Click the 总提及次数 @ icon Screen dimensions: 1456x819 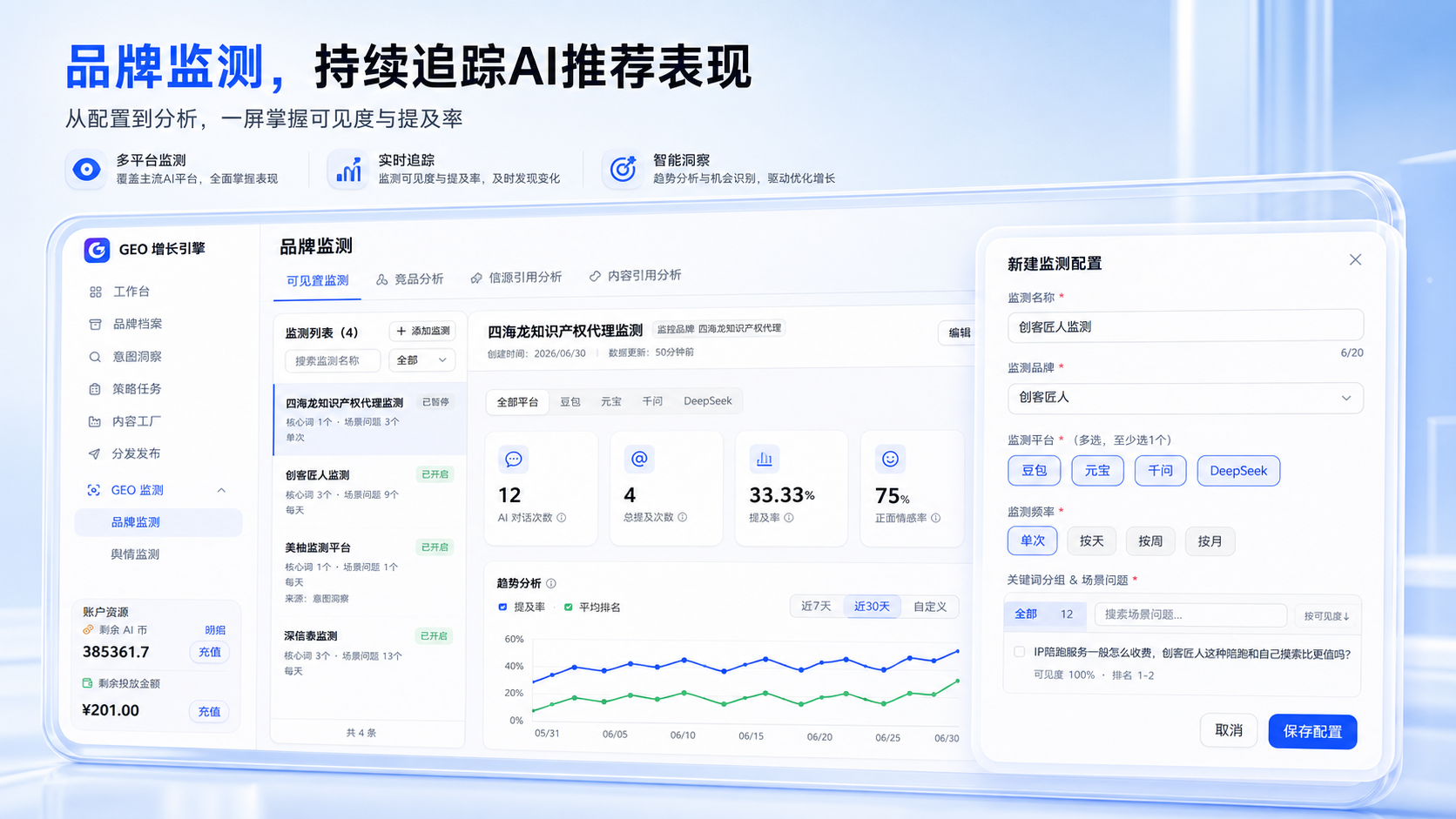639,459
